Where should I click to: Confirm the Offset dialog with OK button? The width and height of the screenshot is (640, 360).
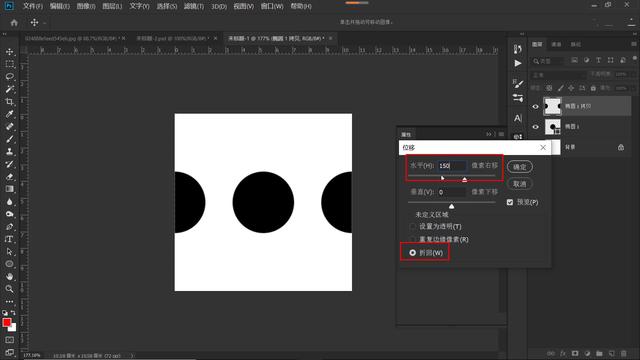520,167
